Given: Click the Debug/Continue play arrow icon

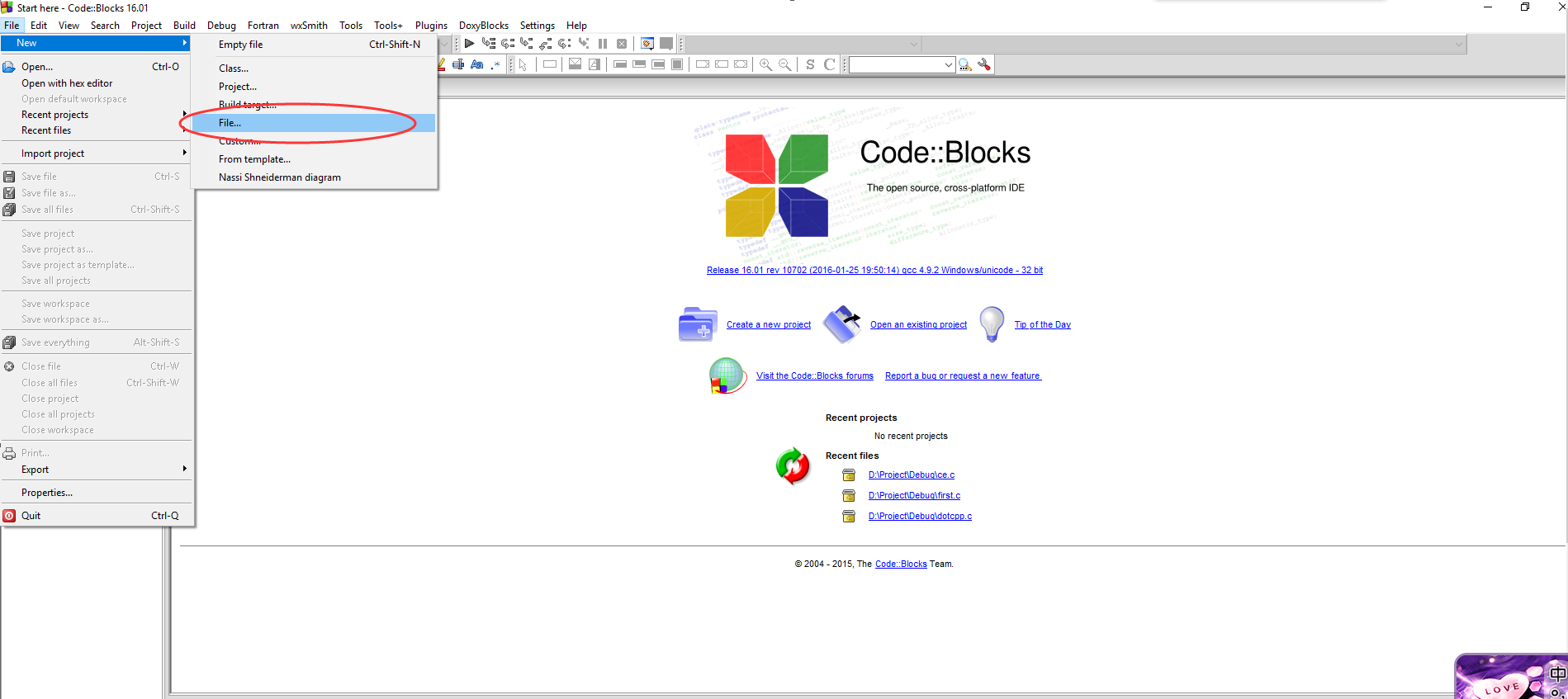Looking at the screenshot, I should point(469,44).
